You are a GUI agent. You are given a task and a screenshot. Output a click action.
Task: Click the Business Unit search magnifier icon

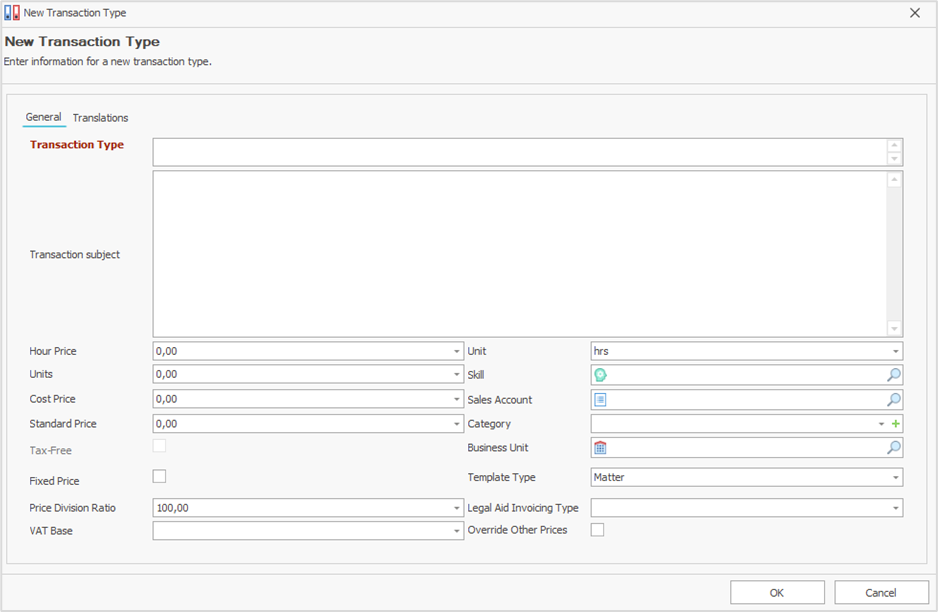point(893,448)
